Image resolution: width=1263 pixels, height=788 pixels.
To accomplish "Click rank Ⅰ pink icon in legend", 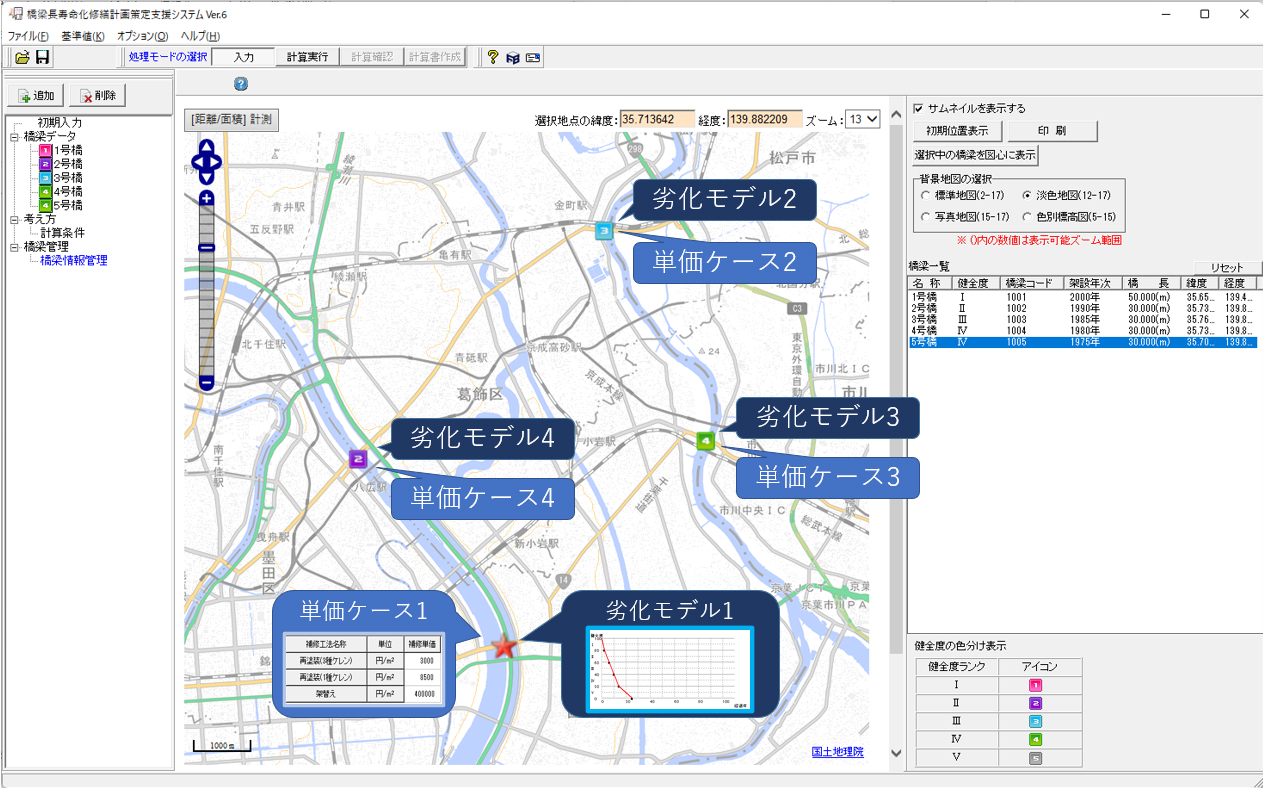I will 1036,685.
